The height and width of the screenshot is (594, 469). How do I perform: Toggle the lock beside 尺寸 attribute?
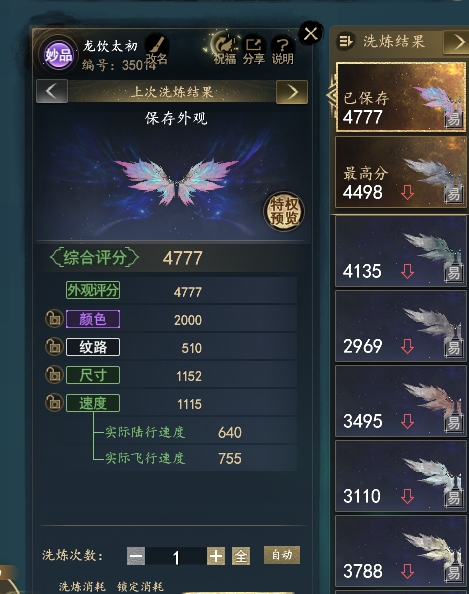tap(54, 375)
